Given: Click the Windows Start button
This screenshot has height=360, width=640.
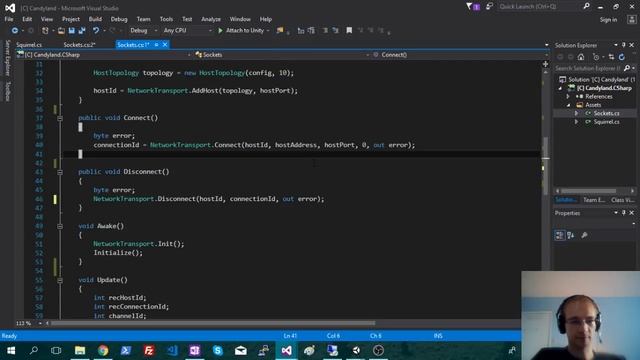Looking at the screenshot, I should coord(11,350).
